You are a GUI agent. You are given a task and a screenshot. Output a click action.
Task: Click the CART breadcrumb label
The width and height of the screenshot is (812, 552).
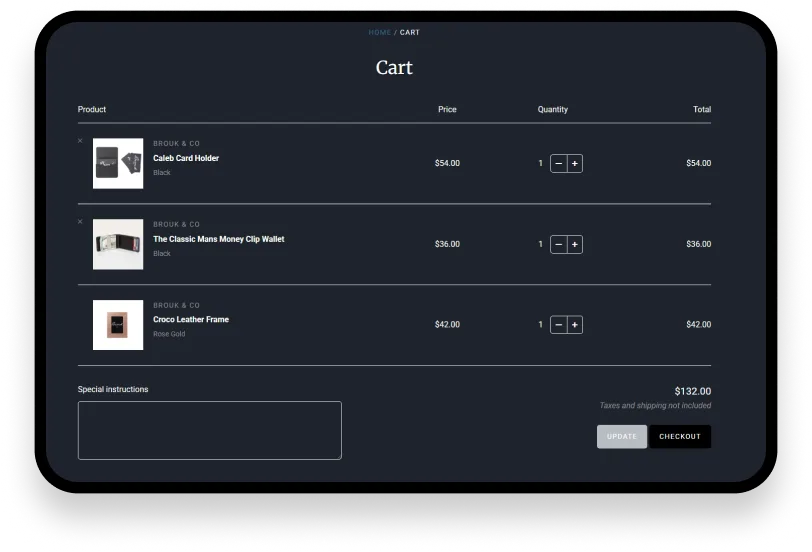tap(410, 32)
